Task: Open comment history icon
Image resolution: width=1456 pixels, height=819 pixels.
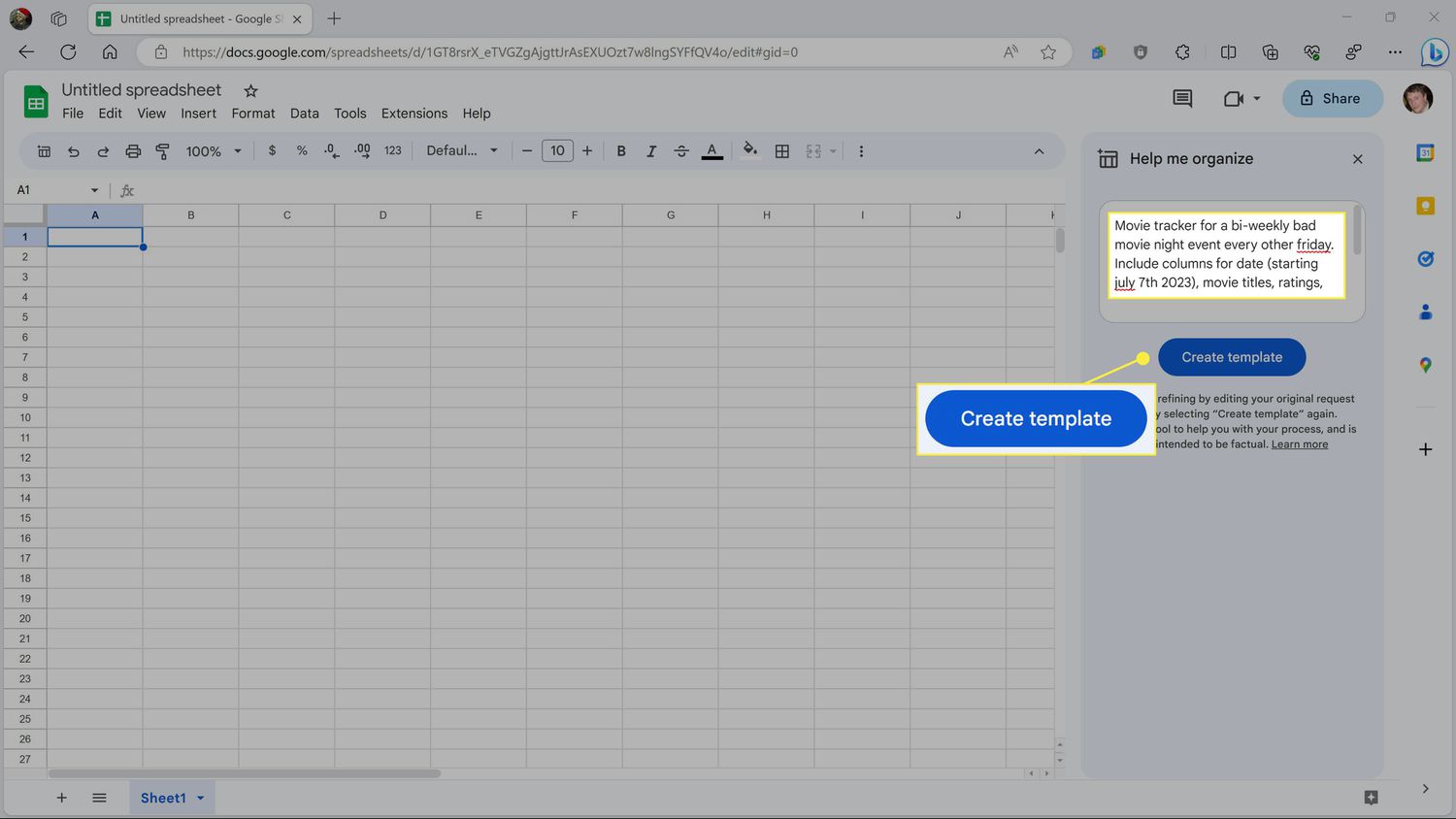Action: (1181, 98)
